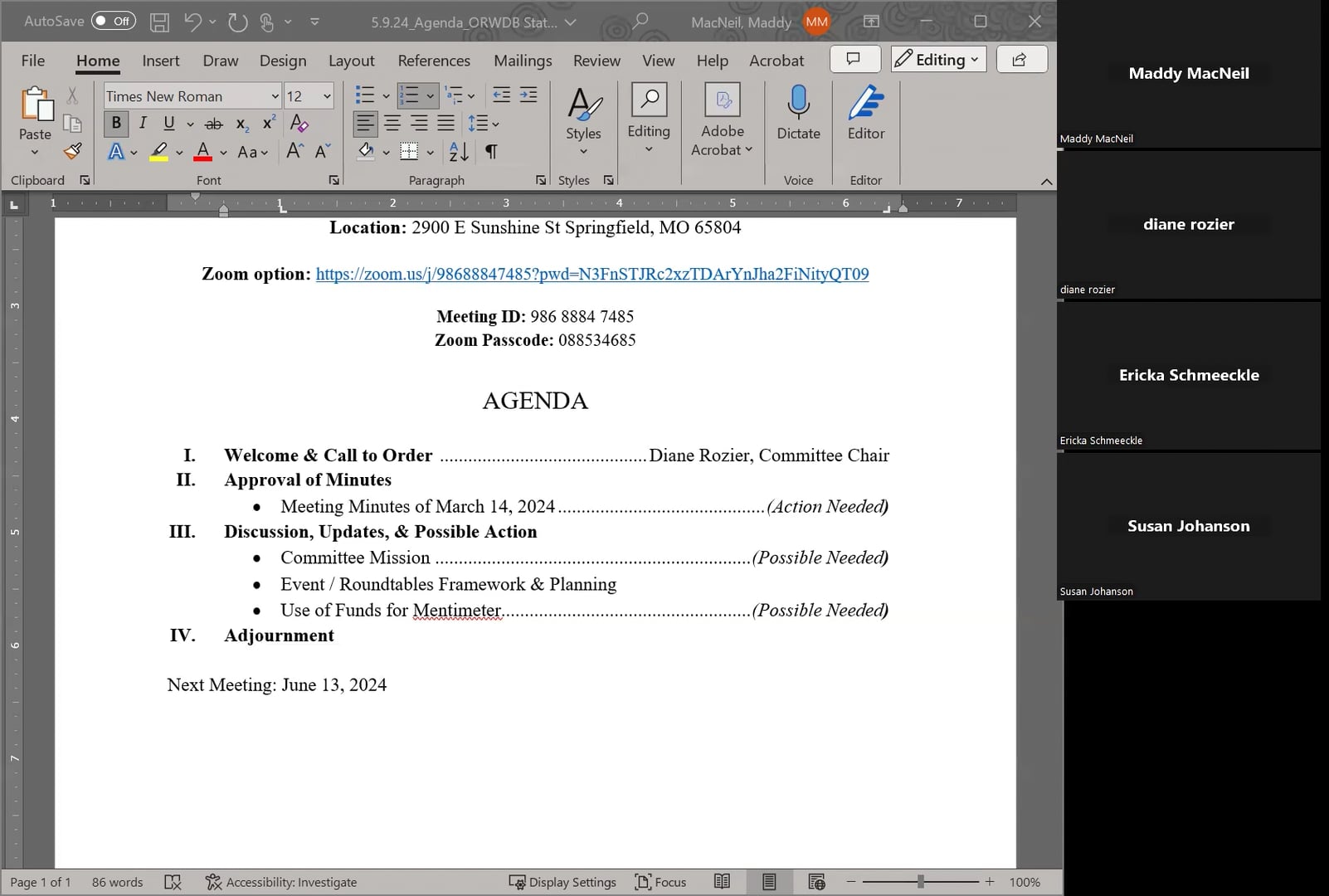1329x896 pixels.
Task: Open the Editor pane
Action: [865, 116]
